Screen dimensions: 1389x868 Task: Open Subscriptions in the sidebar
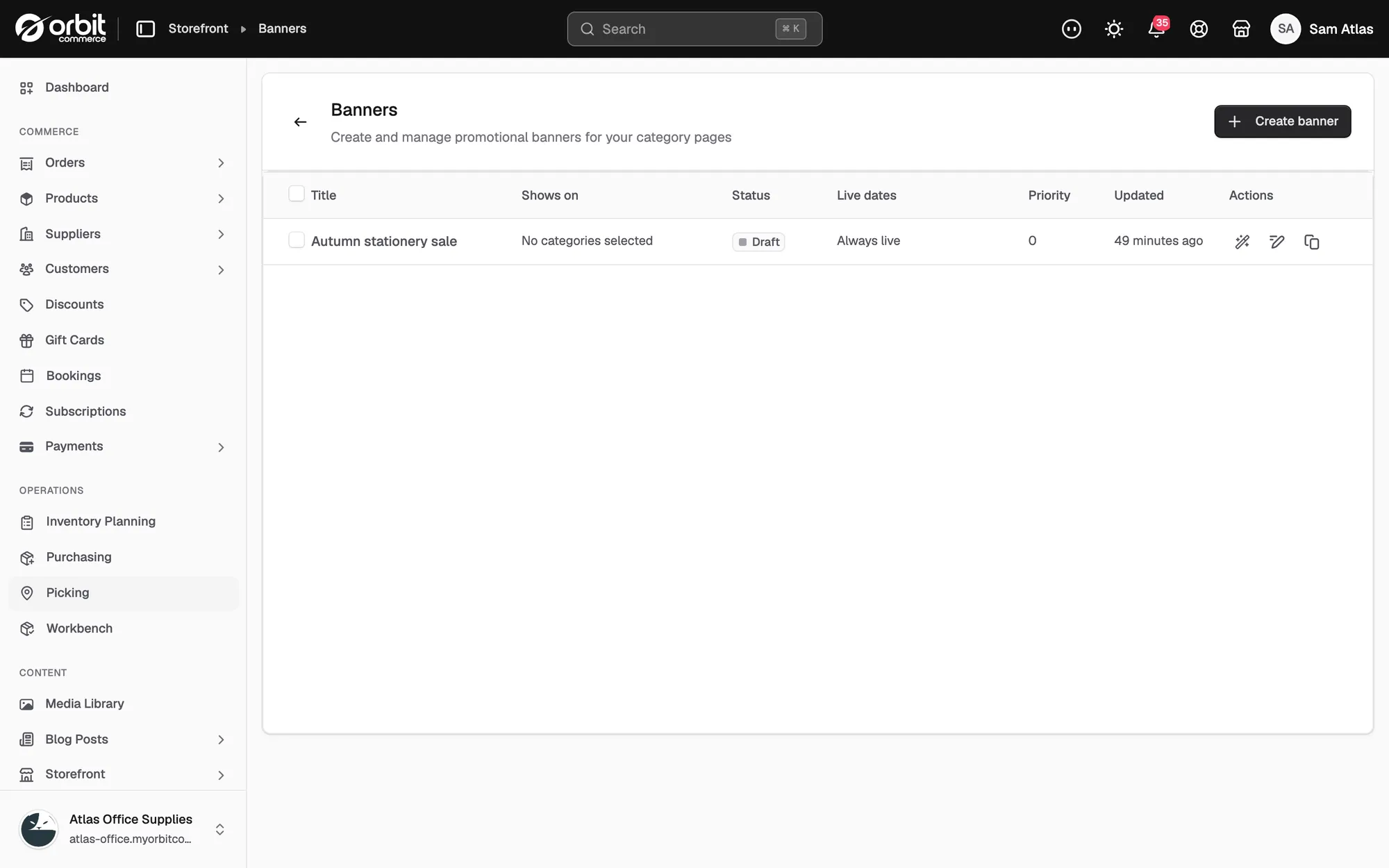click(x=124, y=412)
